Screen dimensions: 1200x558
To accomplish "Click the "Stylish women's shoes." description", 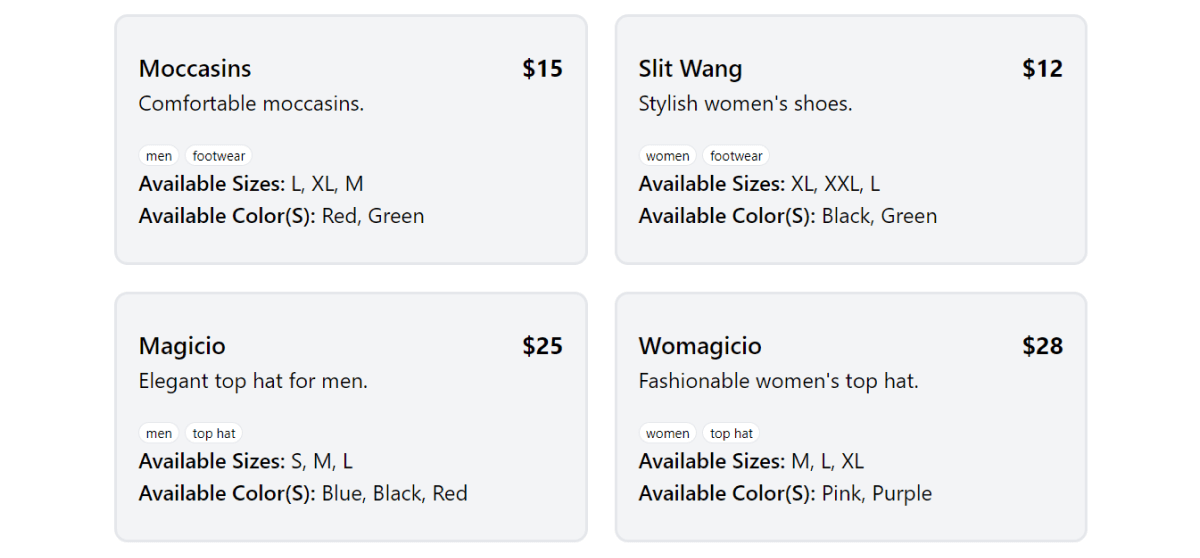I will pos(745,104).
